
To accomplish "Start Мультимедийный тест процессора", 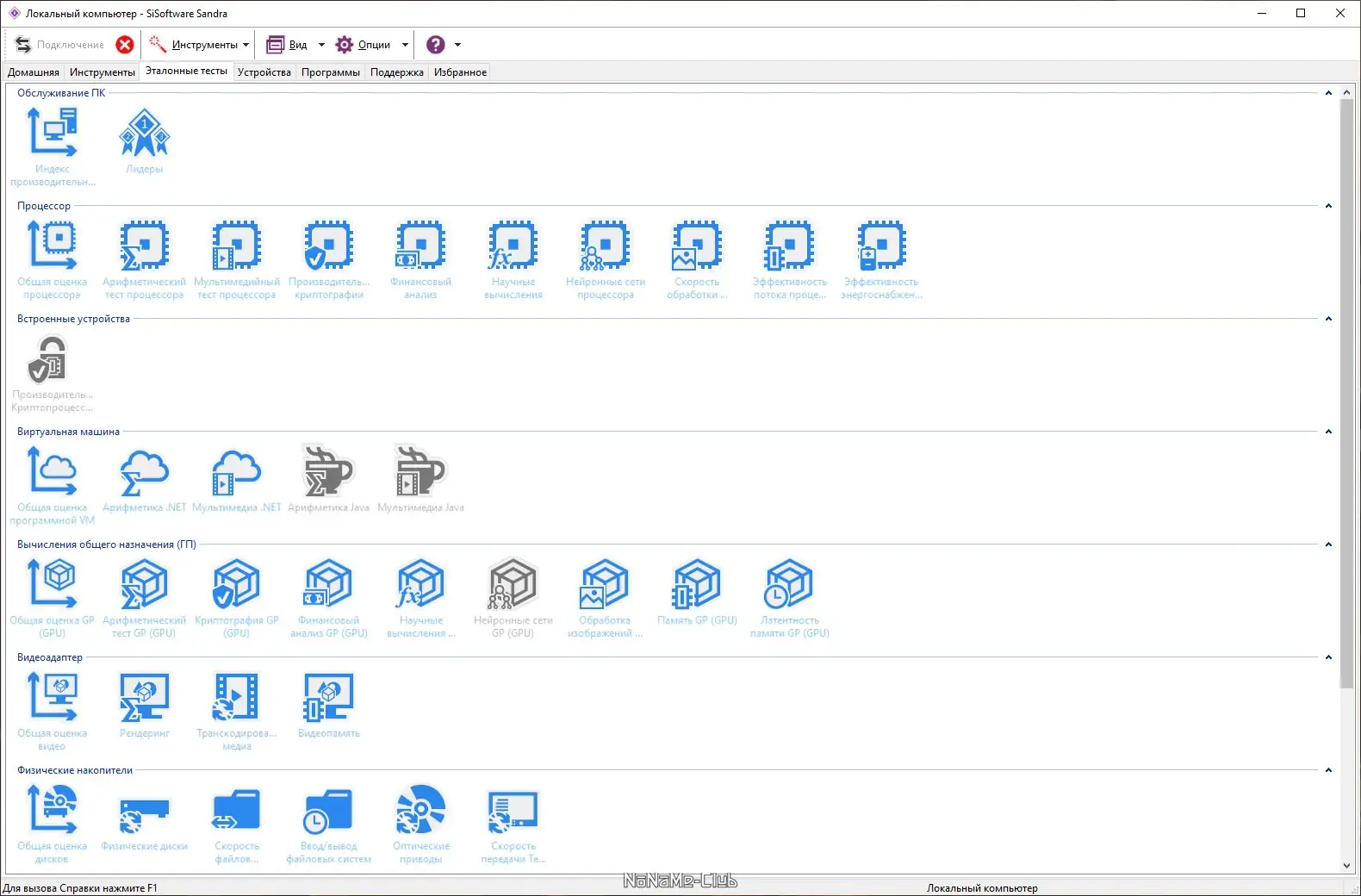I will pyautogui.click(x=237, y=259).
